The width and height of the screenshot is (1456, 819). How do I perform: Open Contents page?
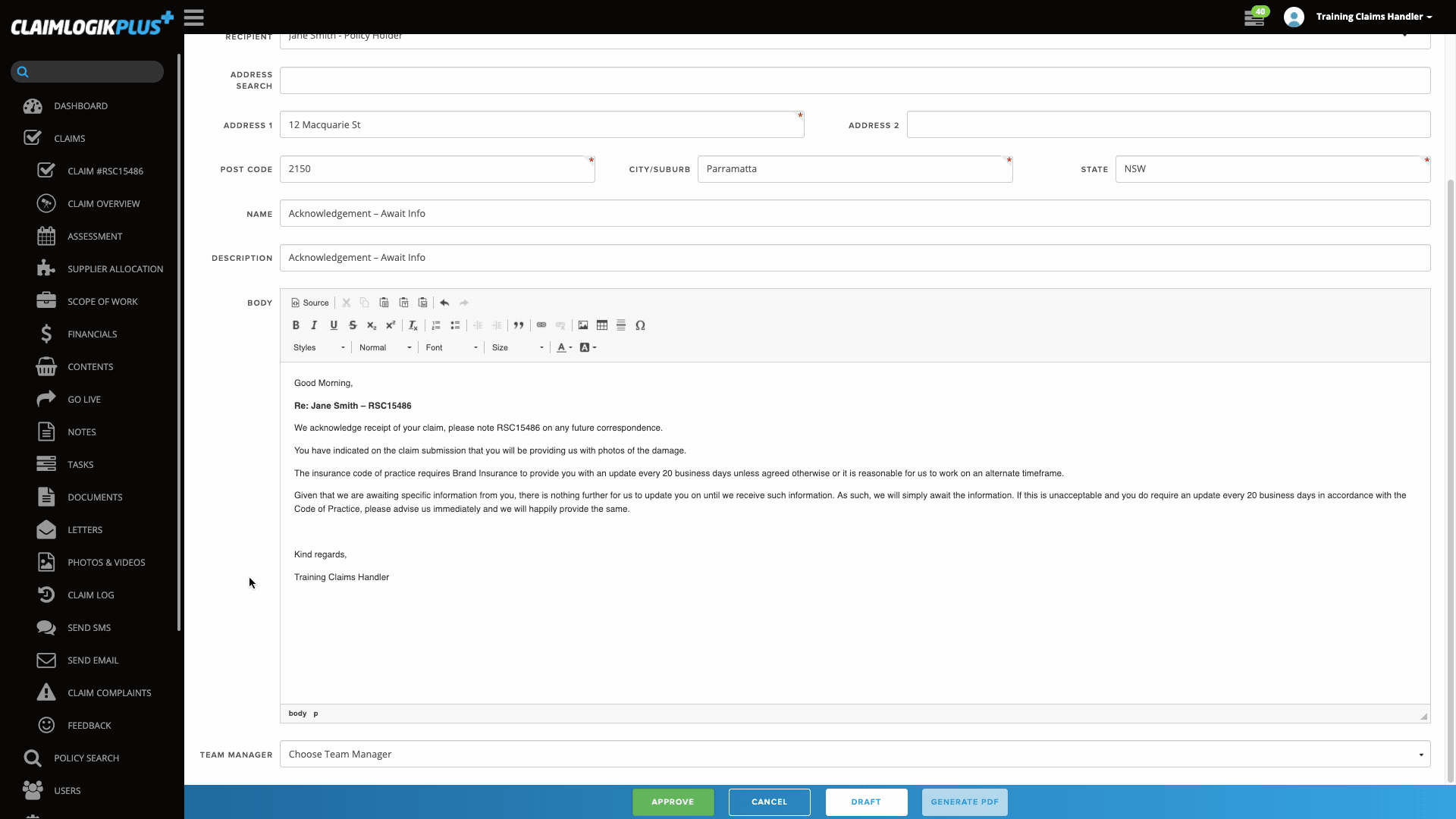(x=90, y=367)
